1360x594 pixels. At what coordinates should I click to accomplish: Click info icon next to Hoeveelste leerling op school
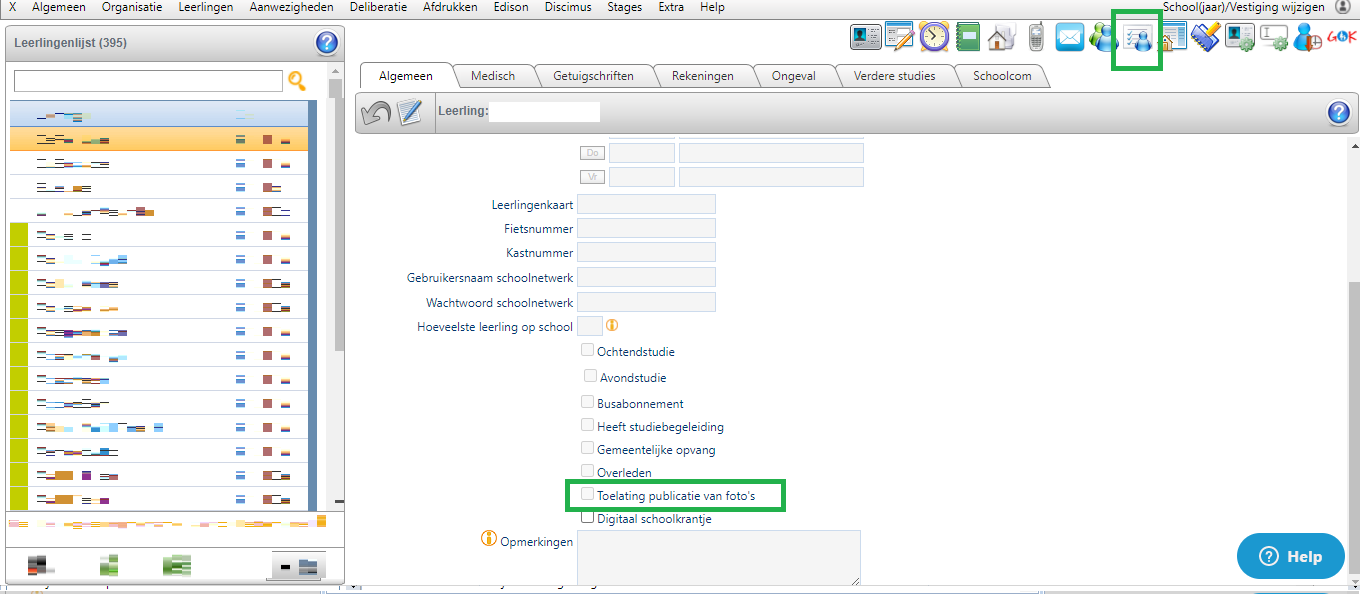(612, 325)
